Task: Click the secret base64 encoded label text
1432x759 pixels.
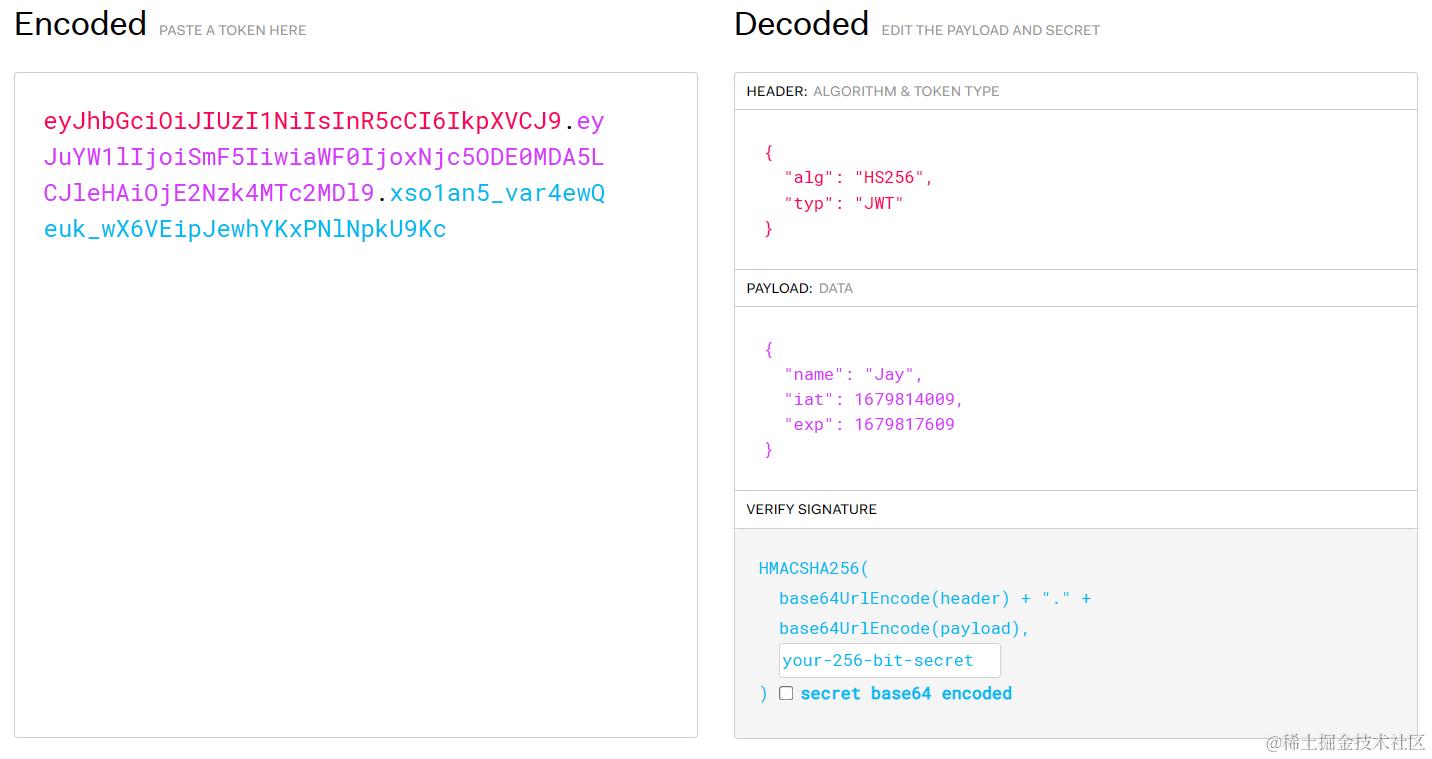Action: [x=906, y=693]
